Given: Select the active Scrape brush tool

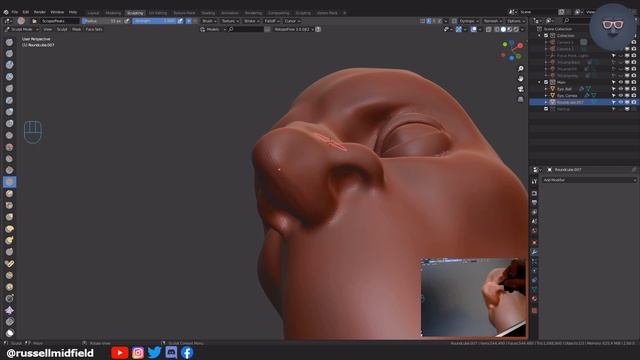Looking at the screenshot, I should [x=9, y=182].
